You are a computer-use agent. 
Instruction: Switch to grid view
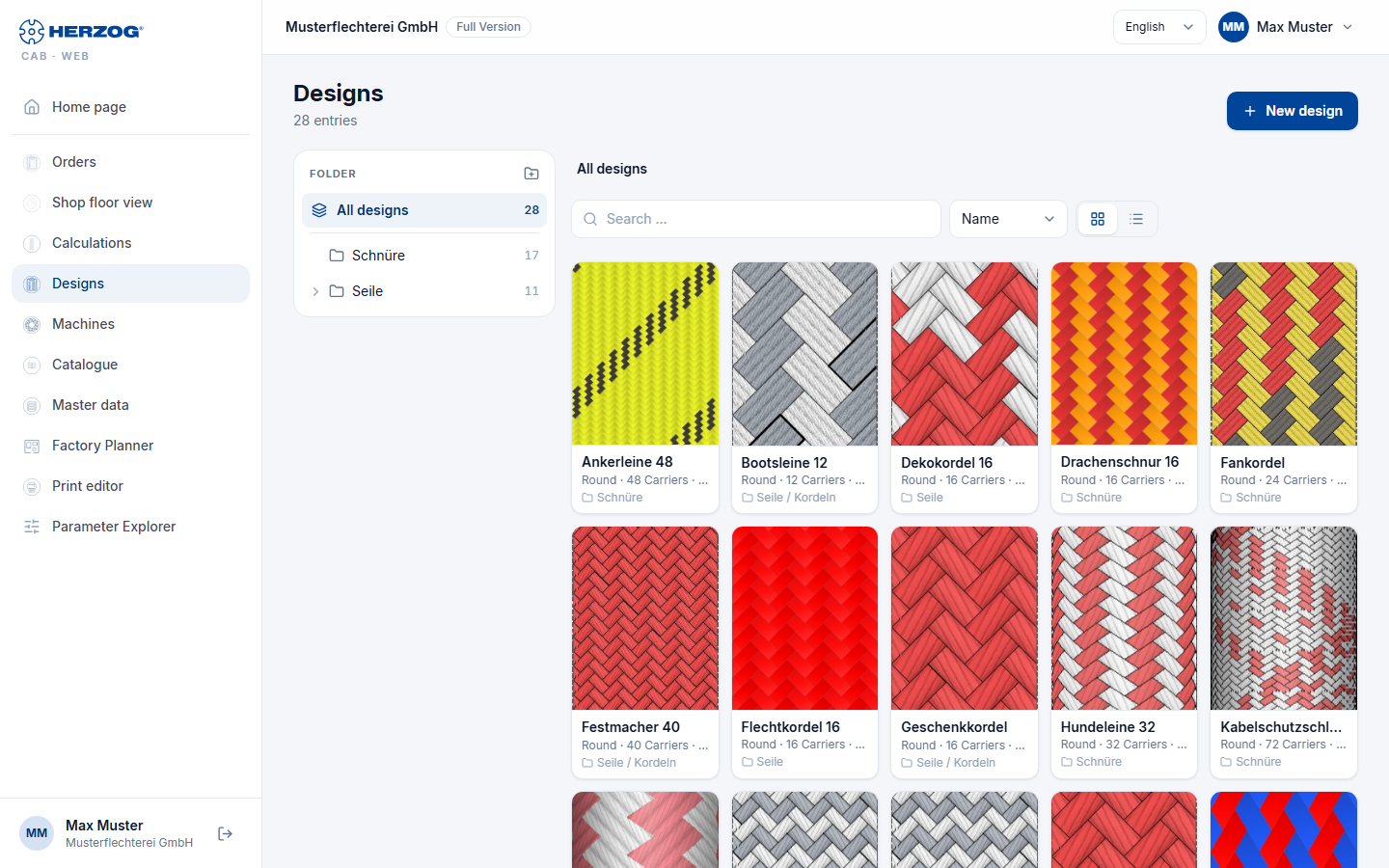1098,219
